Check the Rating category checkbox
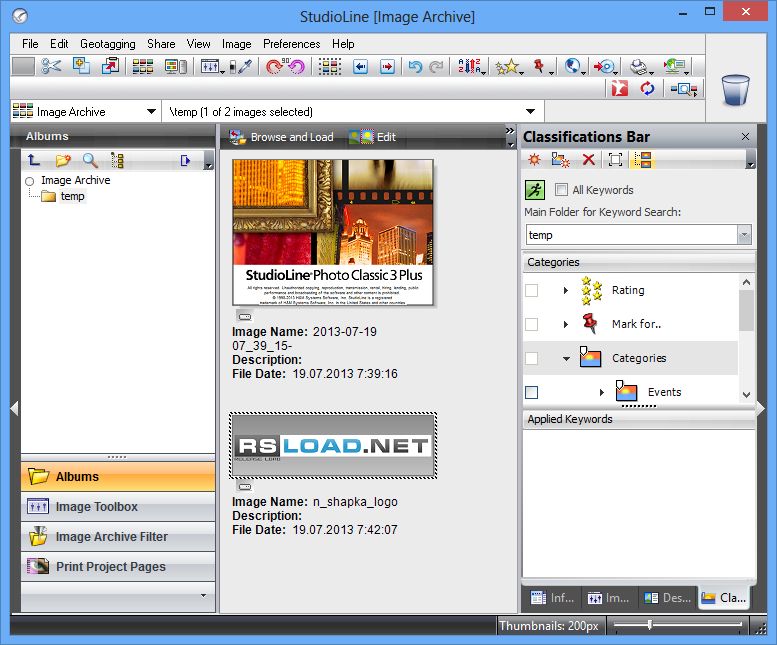 531,290
